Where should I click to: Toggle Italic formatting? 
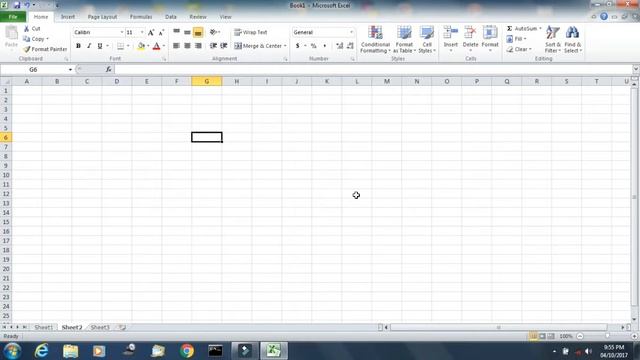pyautogui.click(x=89, y=46)
